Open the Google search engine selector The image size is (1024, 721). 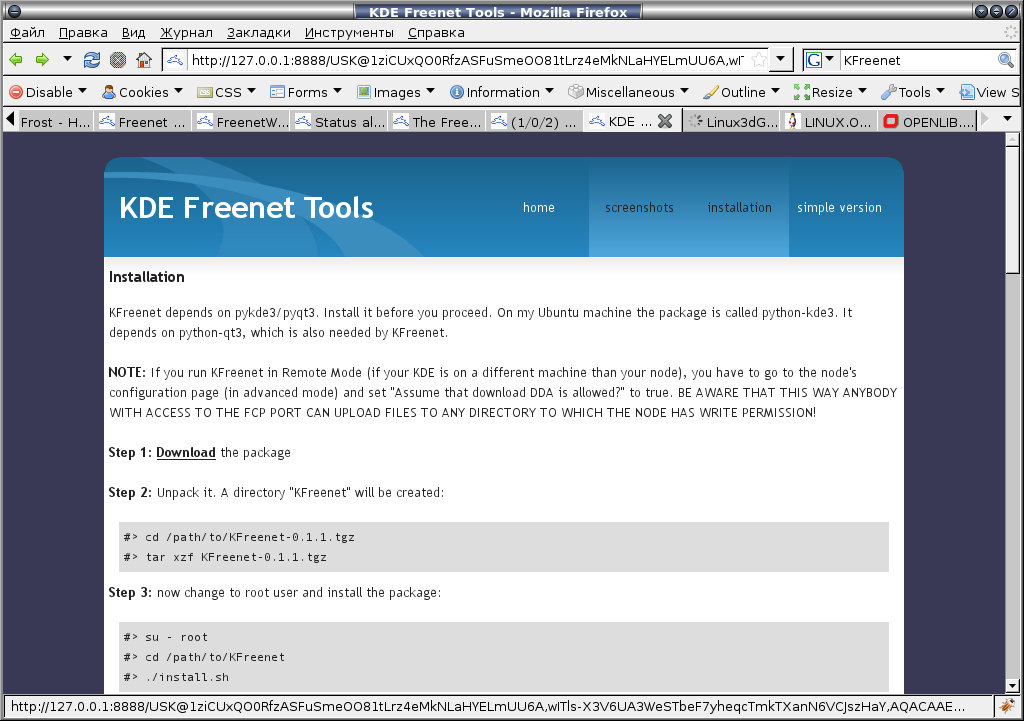click(x=820, y=60)
